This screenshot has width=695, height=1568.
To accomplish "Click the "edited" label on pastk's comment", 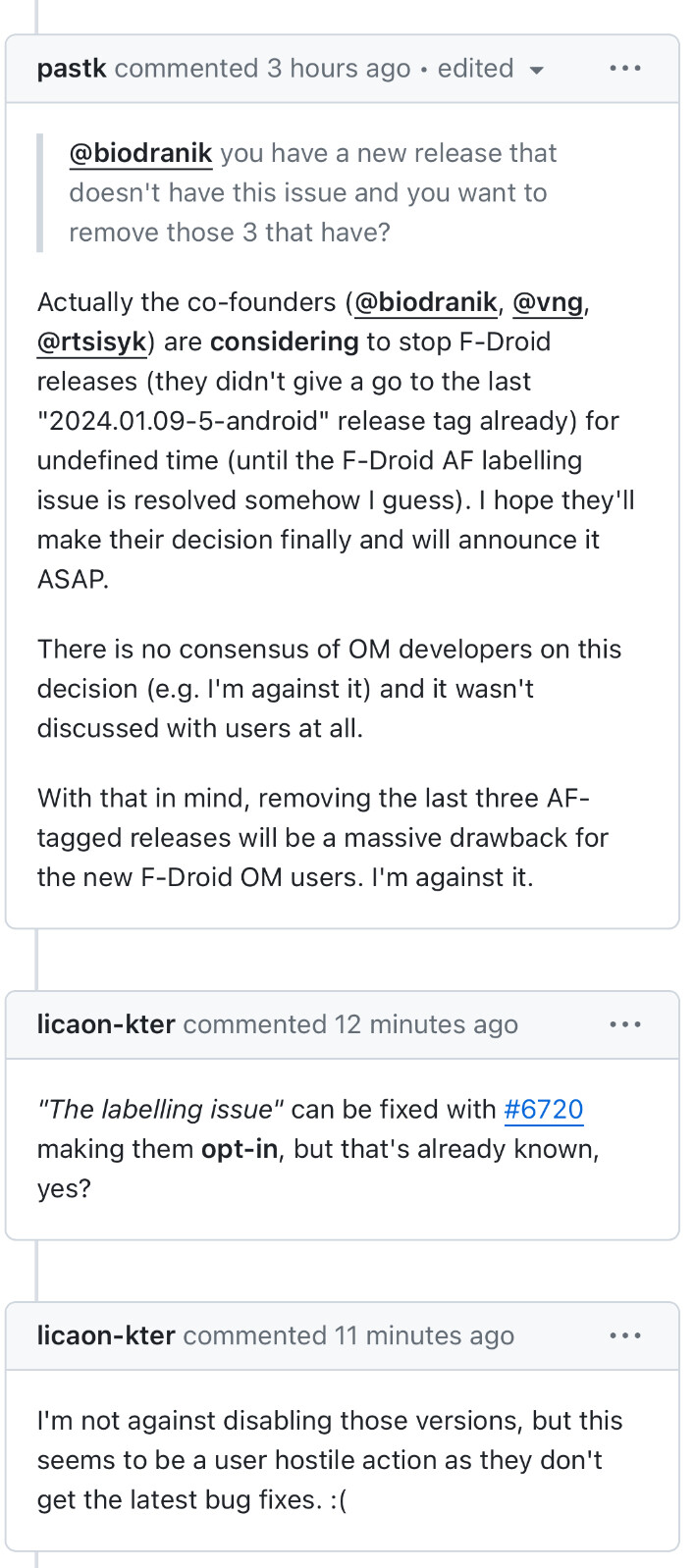I will [475, 69].
